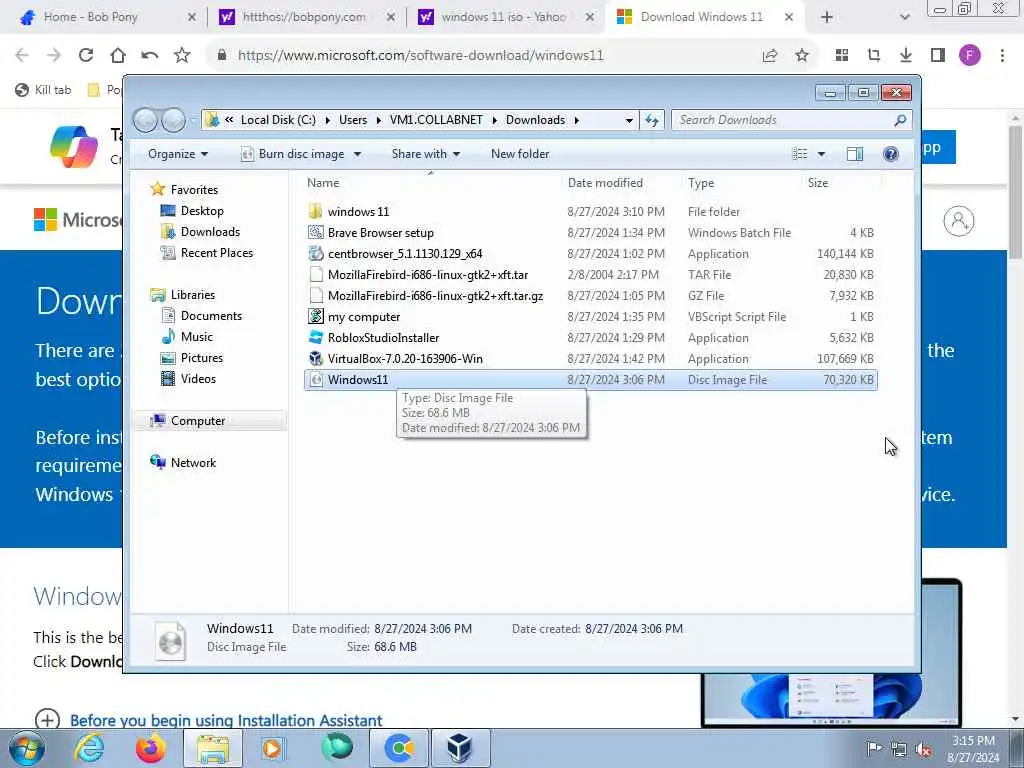Viewport: 1024px width, 768px height.
Task: Open a new browser tab
Action: click(827, 18)
